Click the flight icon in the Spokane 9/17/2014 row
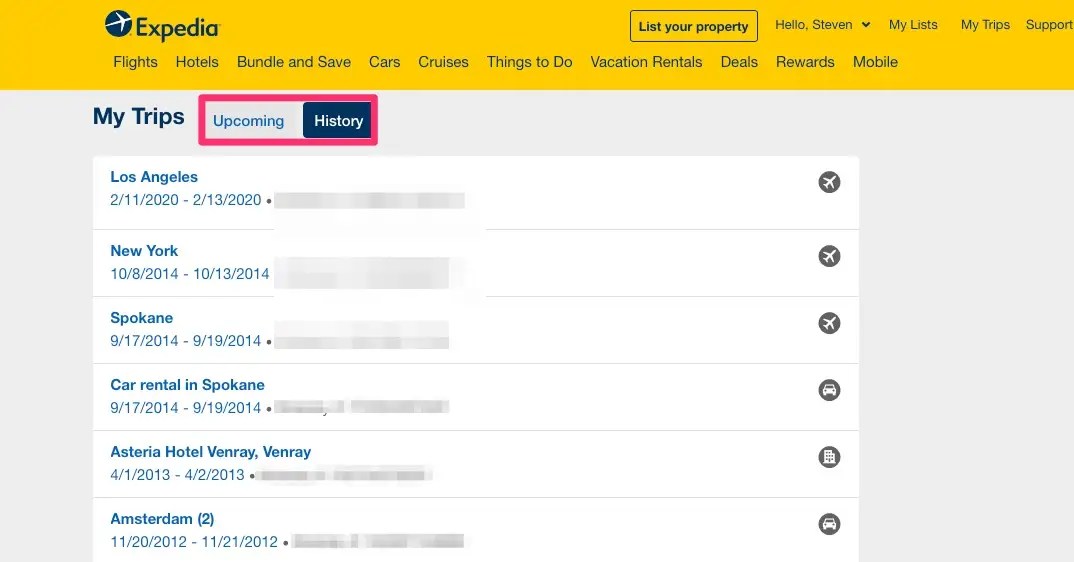The image size is (1074, 562). 829,323
